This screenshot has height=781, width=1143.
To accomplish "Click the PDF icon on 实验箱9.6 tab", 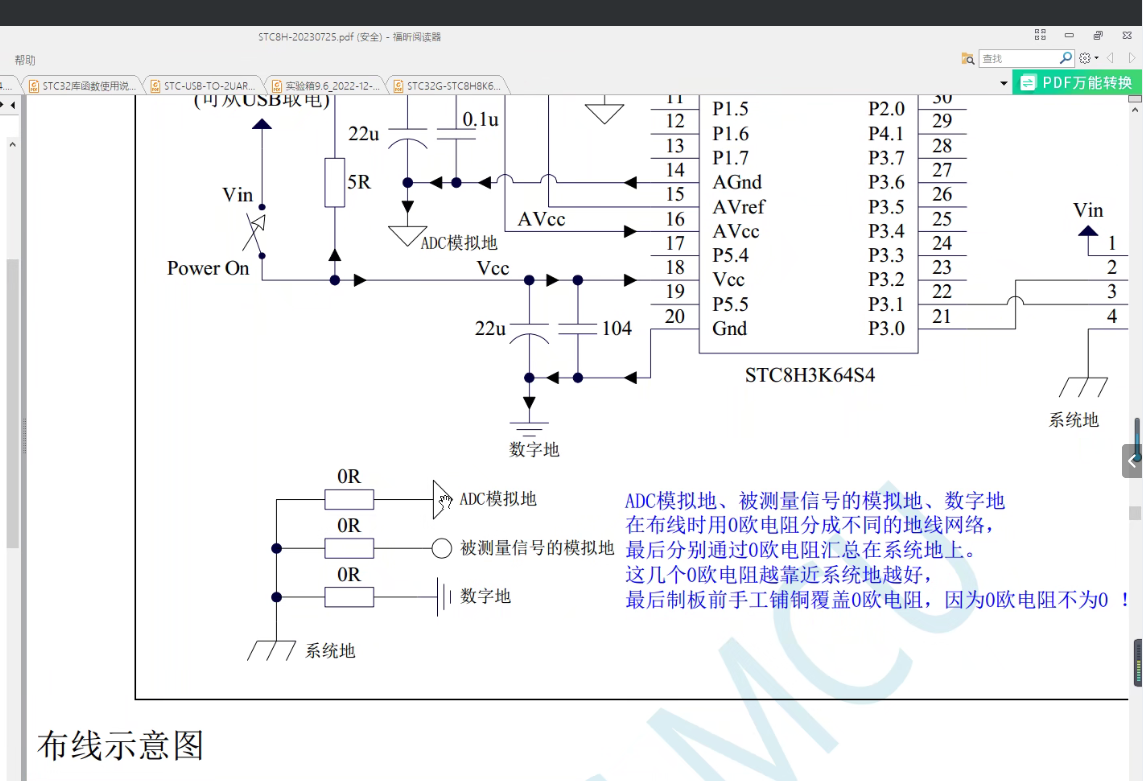I will [x=277, y=86].
